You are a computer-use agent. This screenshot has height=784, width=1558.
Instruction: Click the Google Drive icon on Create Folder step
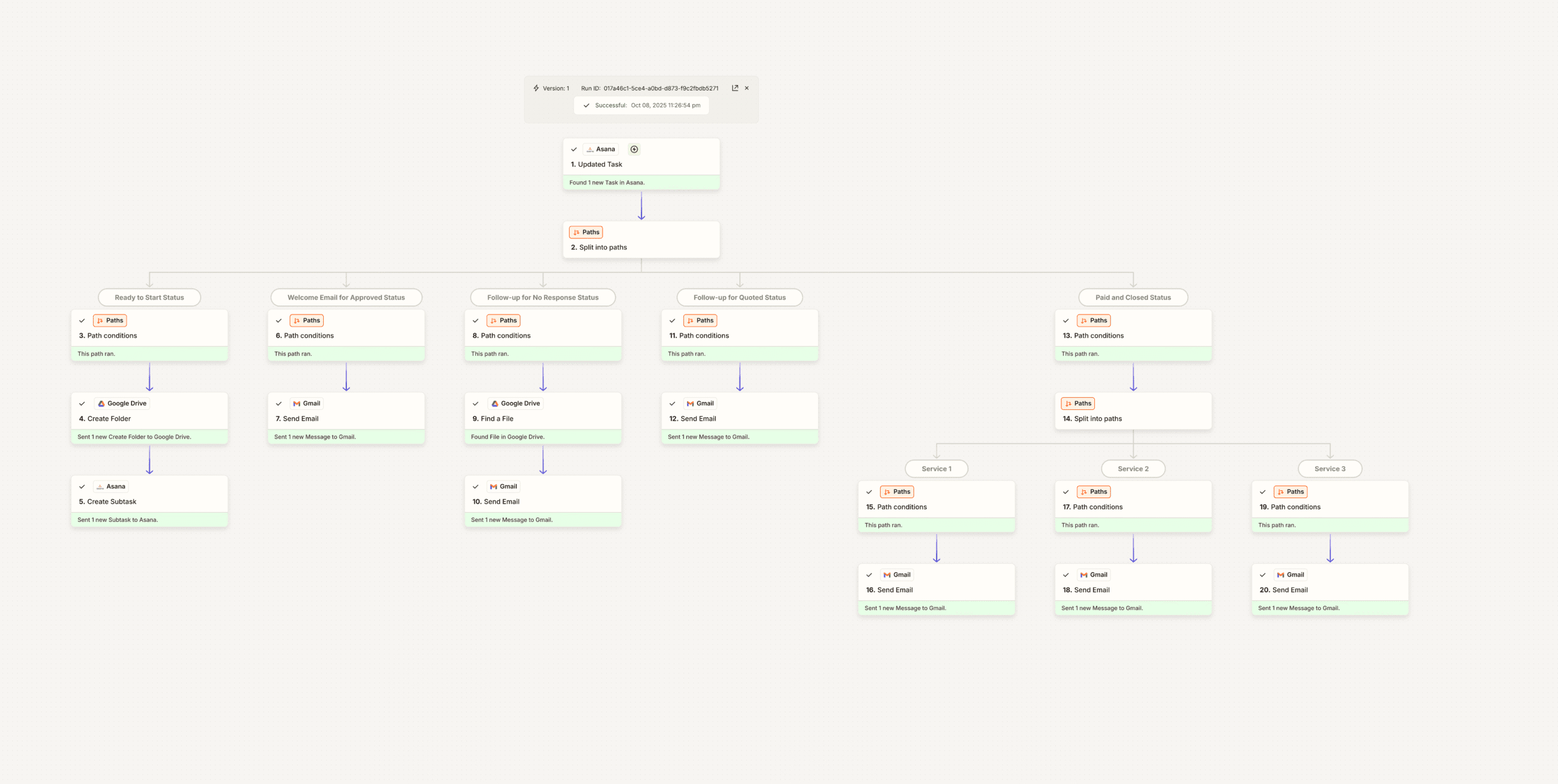pyautogui.click(x=100, y=403)
